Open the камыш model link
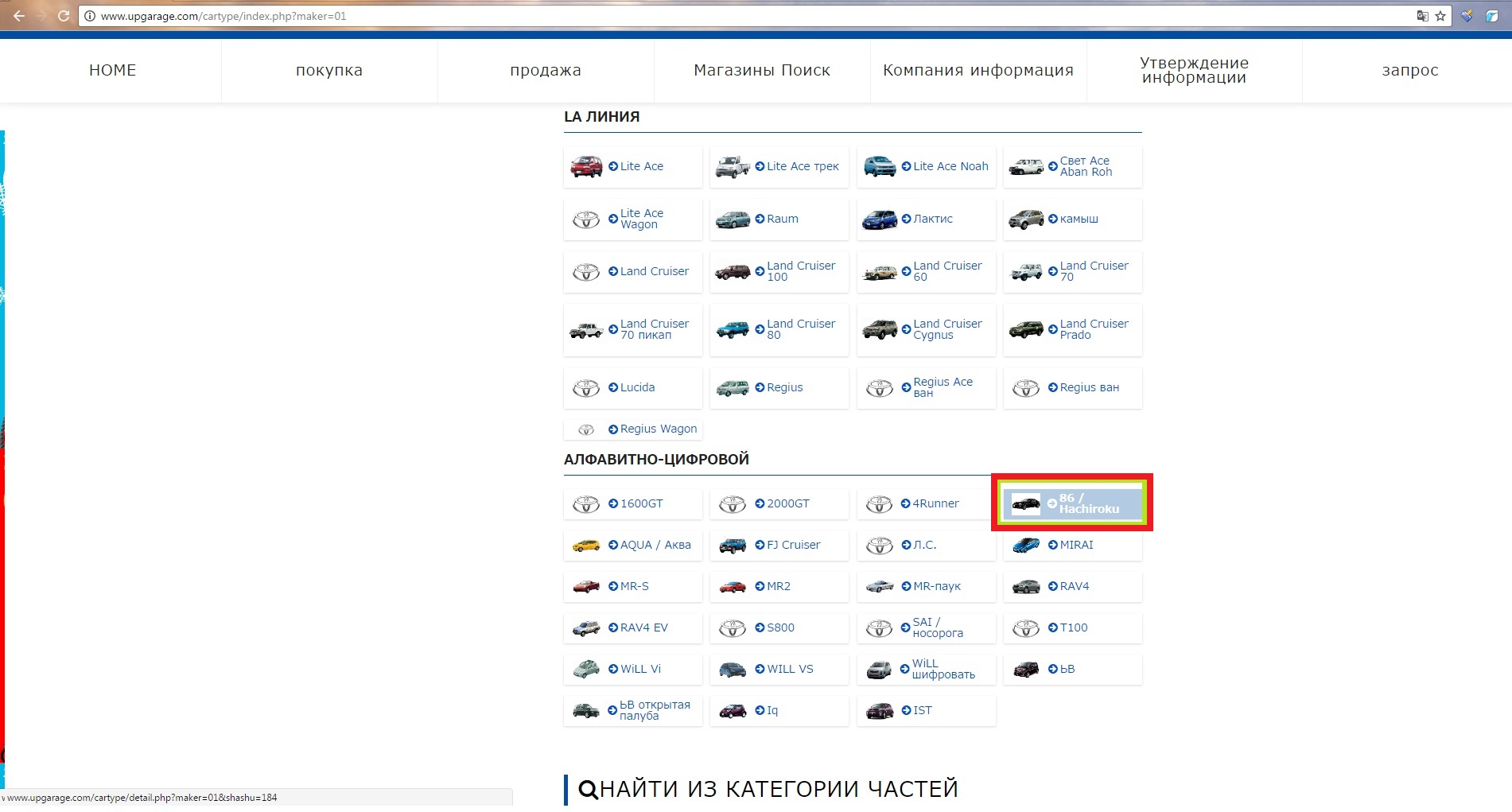 (1079, 219)
